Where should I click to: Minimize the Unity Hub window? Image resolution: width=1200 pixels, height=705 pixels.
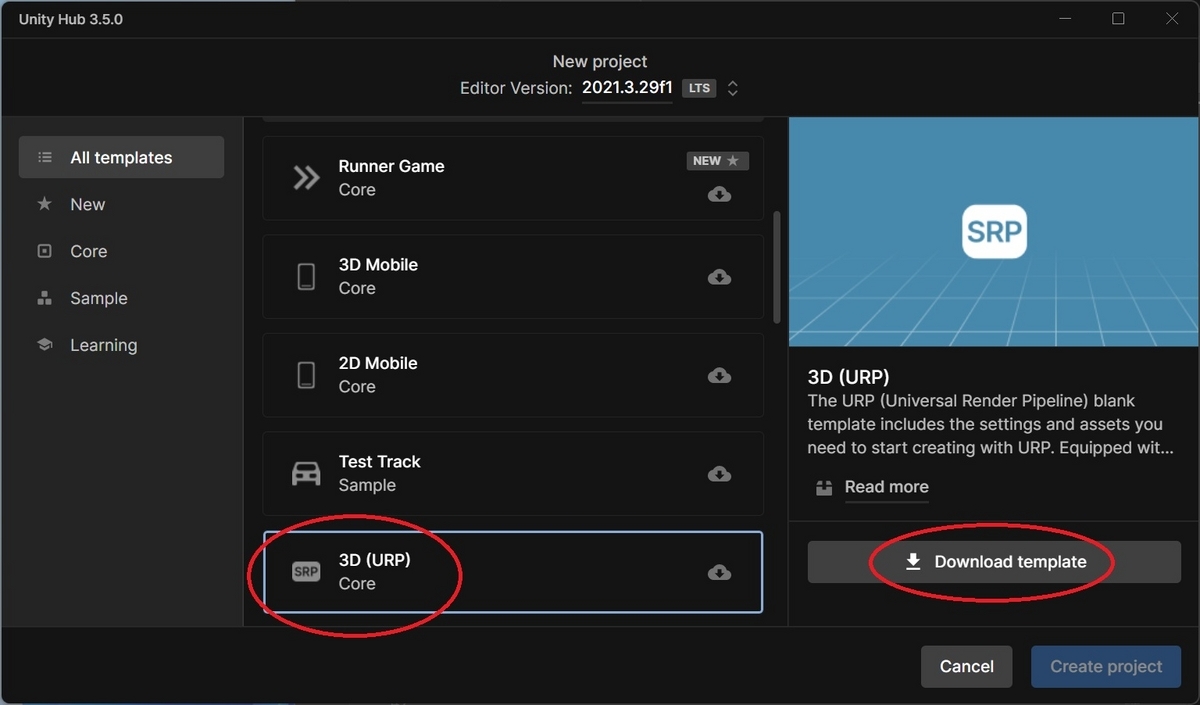tap(1063, 19)
